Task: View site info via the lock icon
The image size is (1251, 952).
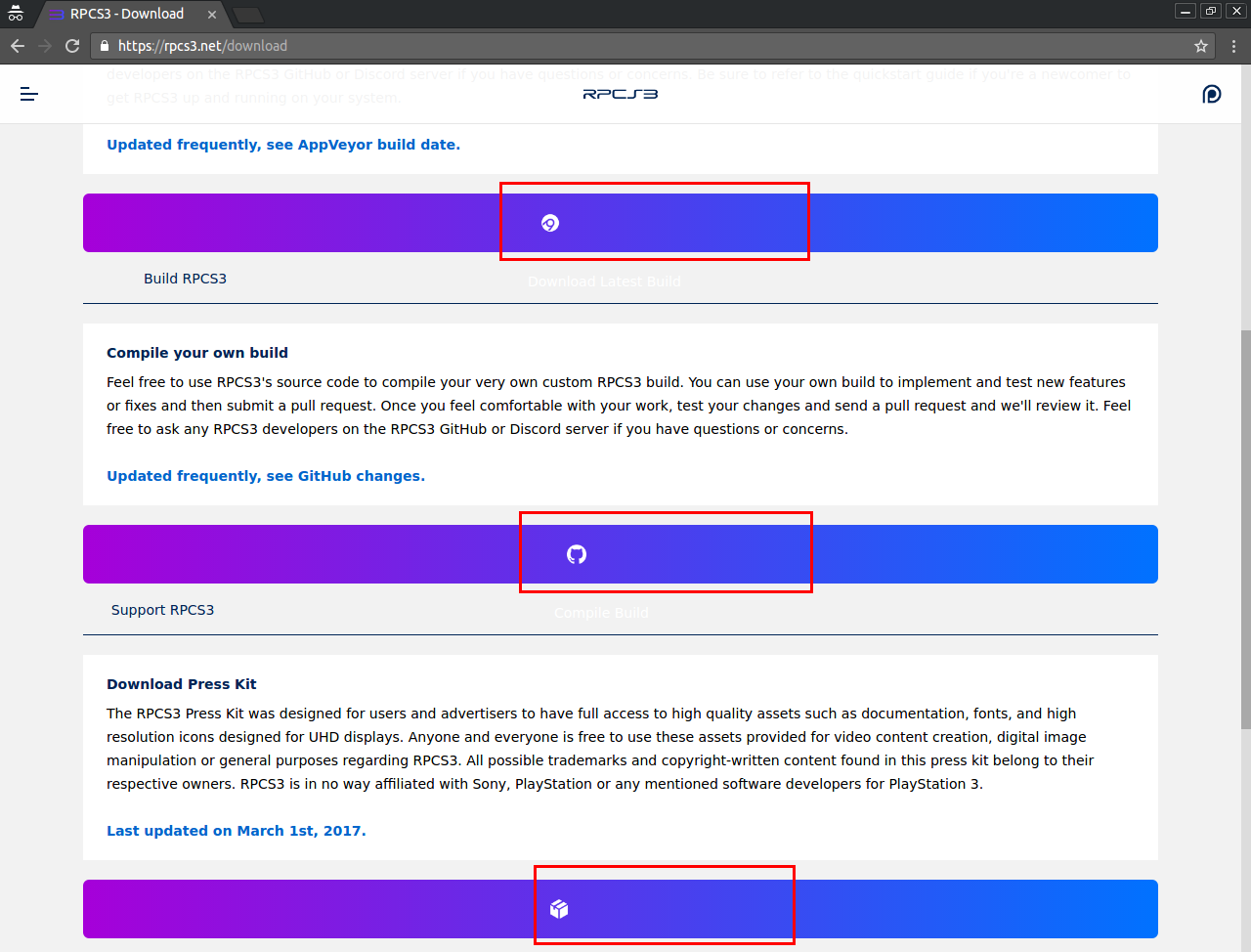Action: point(105,46)
